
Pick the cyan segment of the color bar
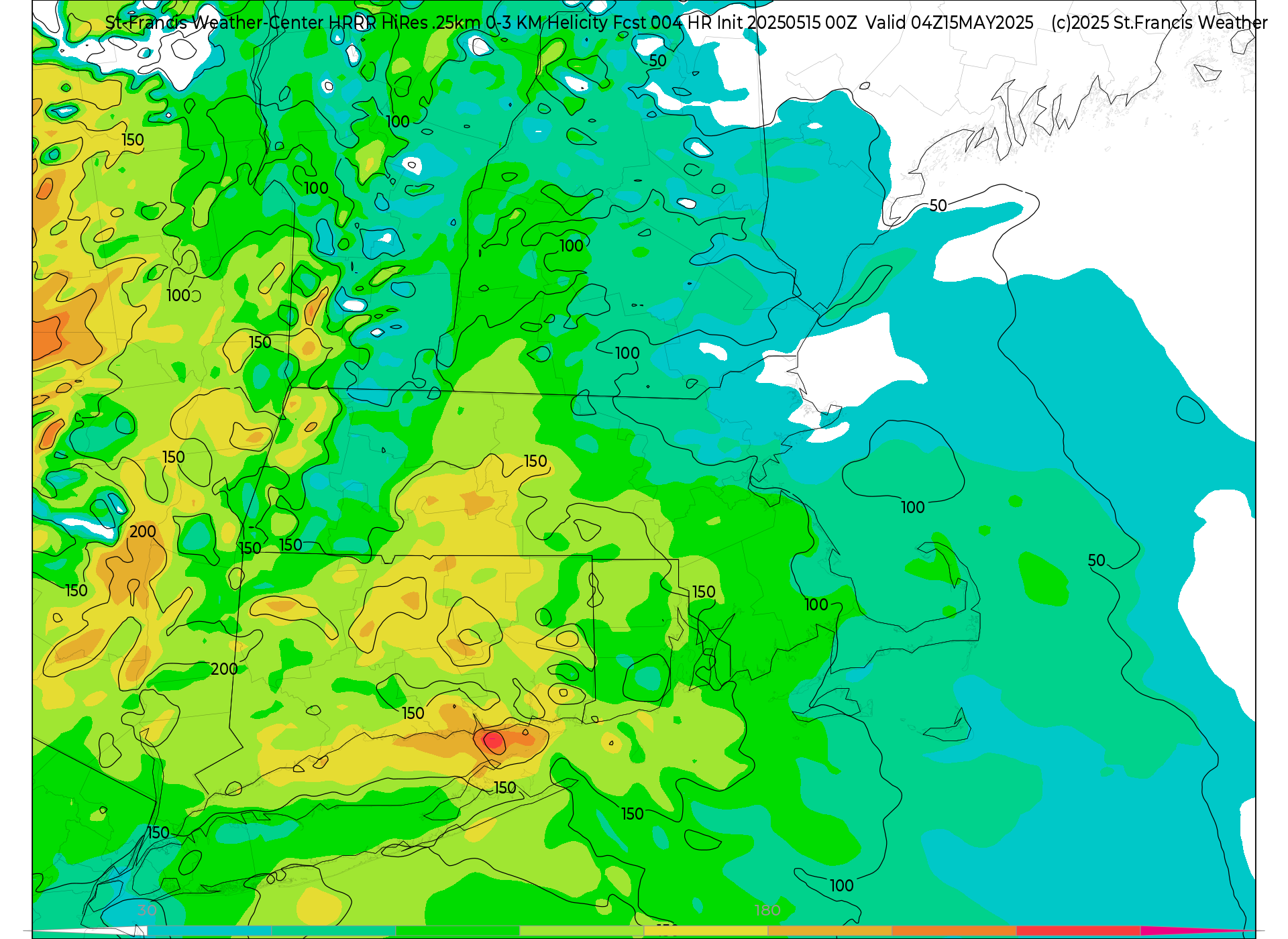point(209,931)
